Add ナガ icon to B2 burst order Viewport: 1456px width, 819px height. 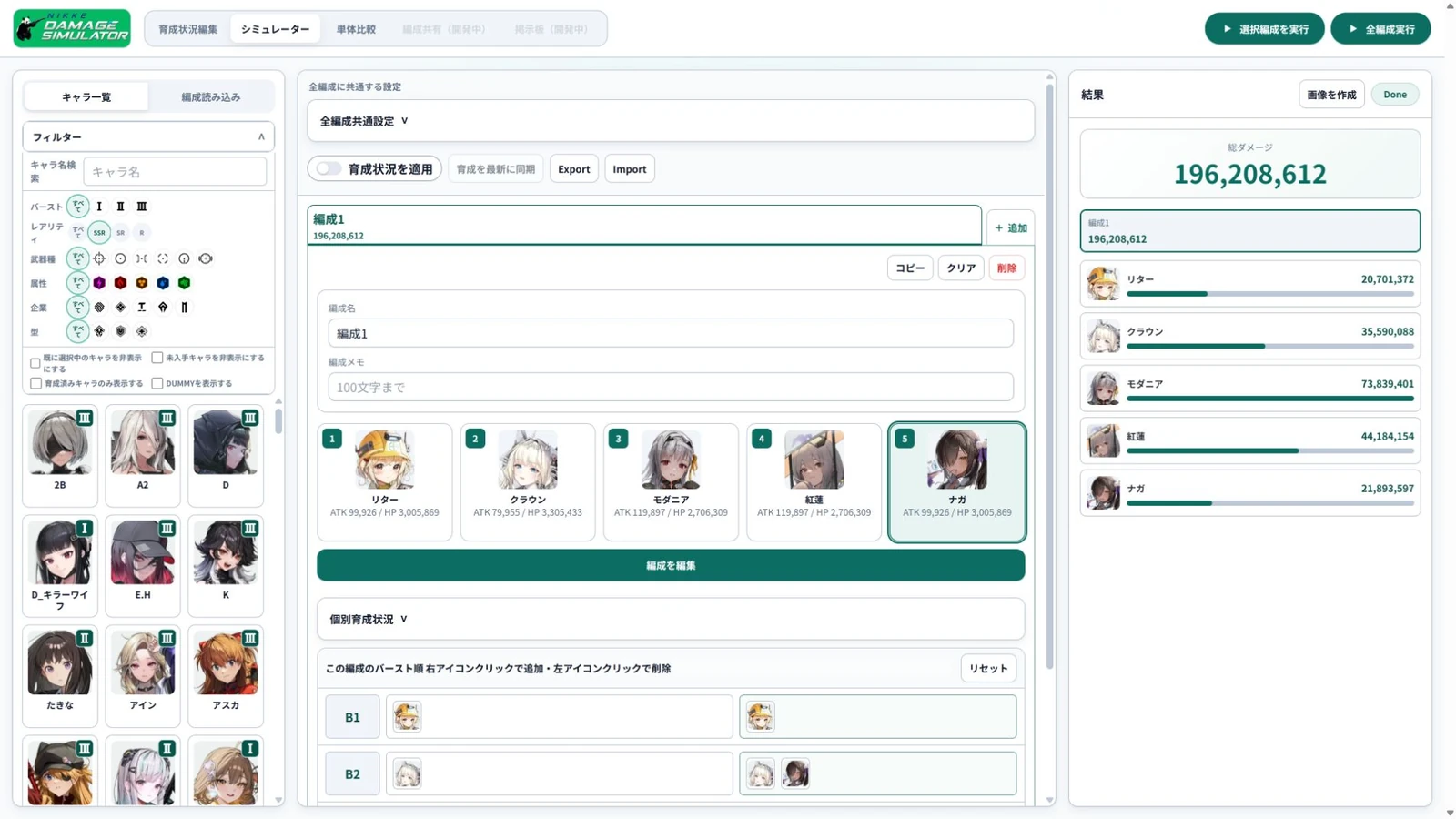795,773
